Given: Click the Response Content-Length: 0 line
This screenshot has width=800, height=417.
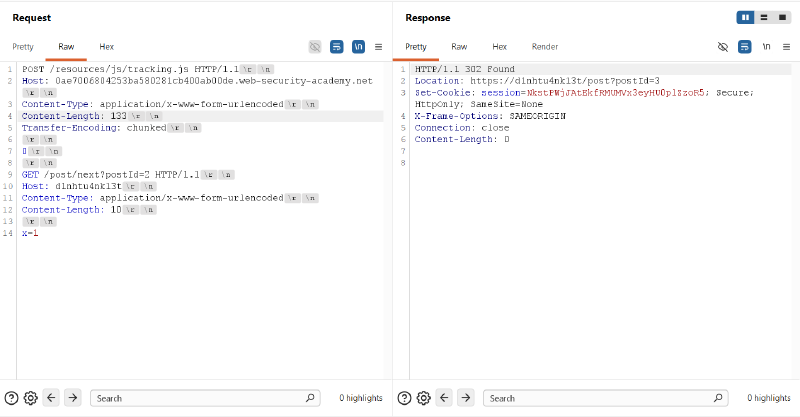Looking at the screenshot, I should 462,139.
